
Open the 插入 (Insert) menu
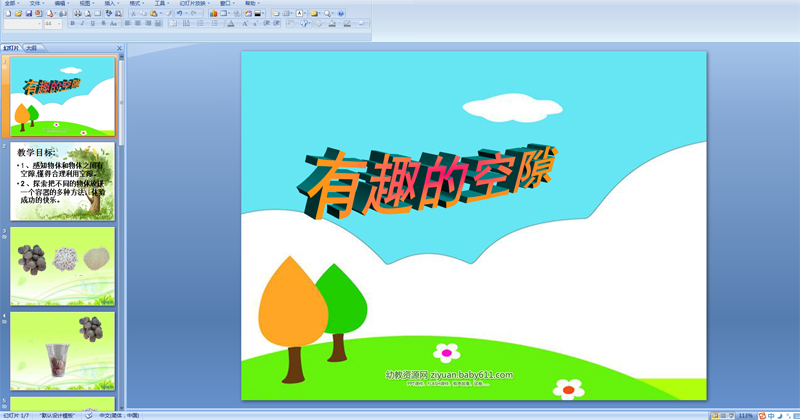[110, 4]
